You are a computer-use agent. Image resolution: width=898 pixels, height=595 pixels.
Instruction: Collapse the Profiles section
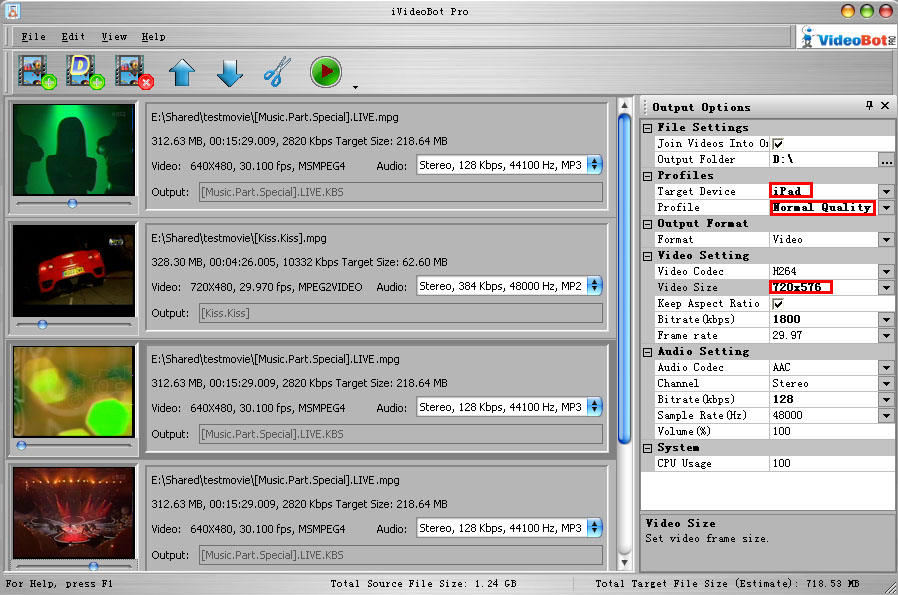coord(647,176)
